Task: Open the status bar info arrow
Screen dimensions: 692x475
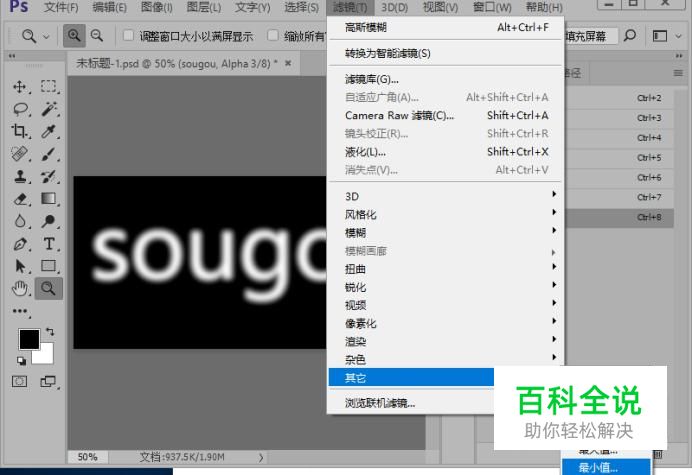Action: 261,457
